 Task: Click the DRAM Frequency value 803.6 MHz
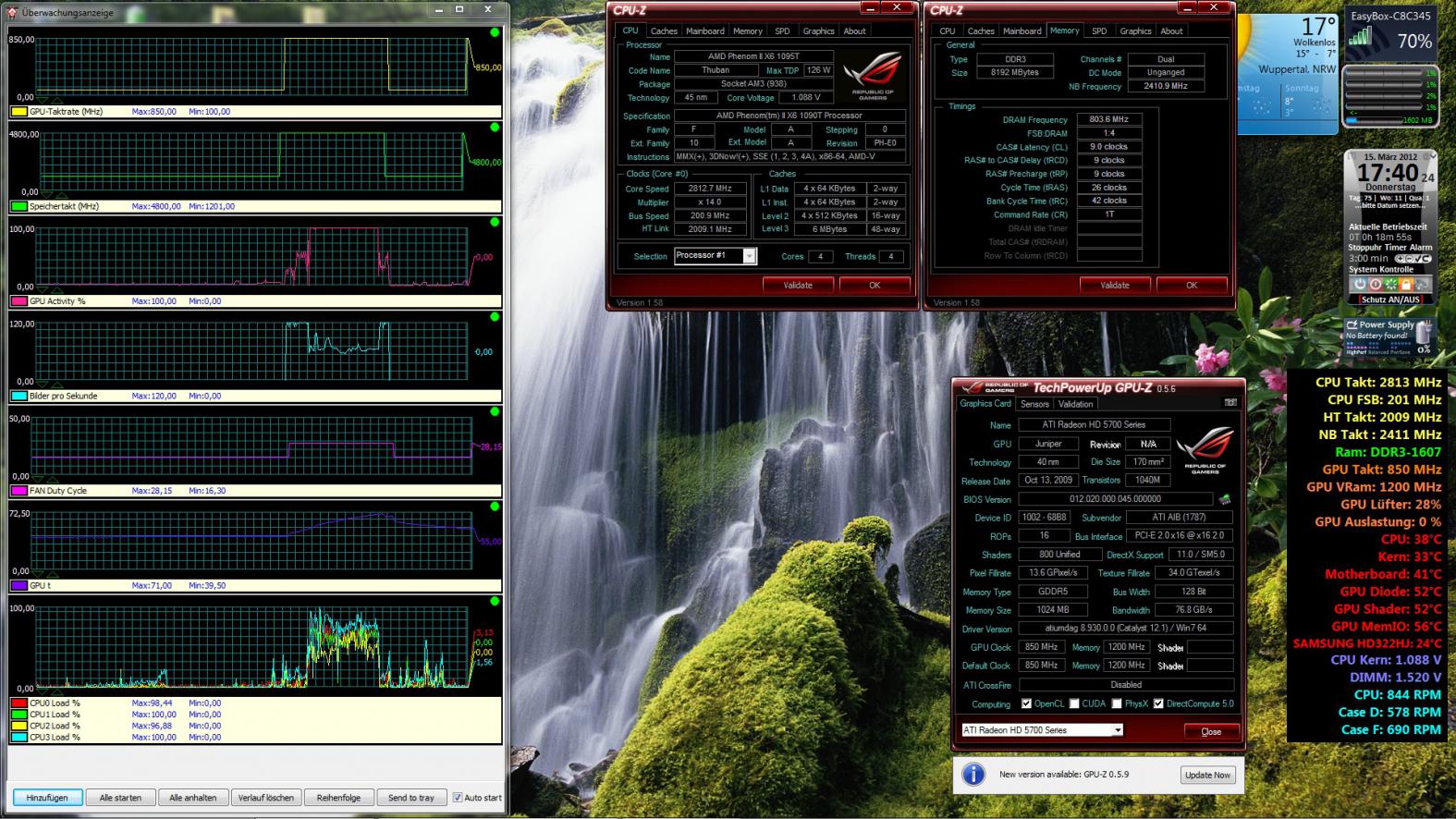click(x=1108, y=119)
